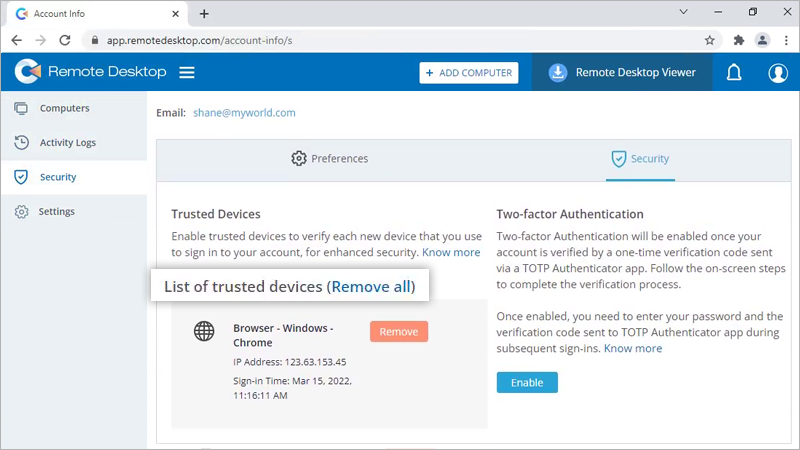
Task: Bookmark this page with the star icon
Action: (x=710, y=40)
